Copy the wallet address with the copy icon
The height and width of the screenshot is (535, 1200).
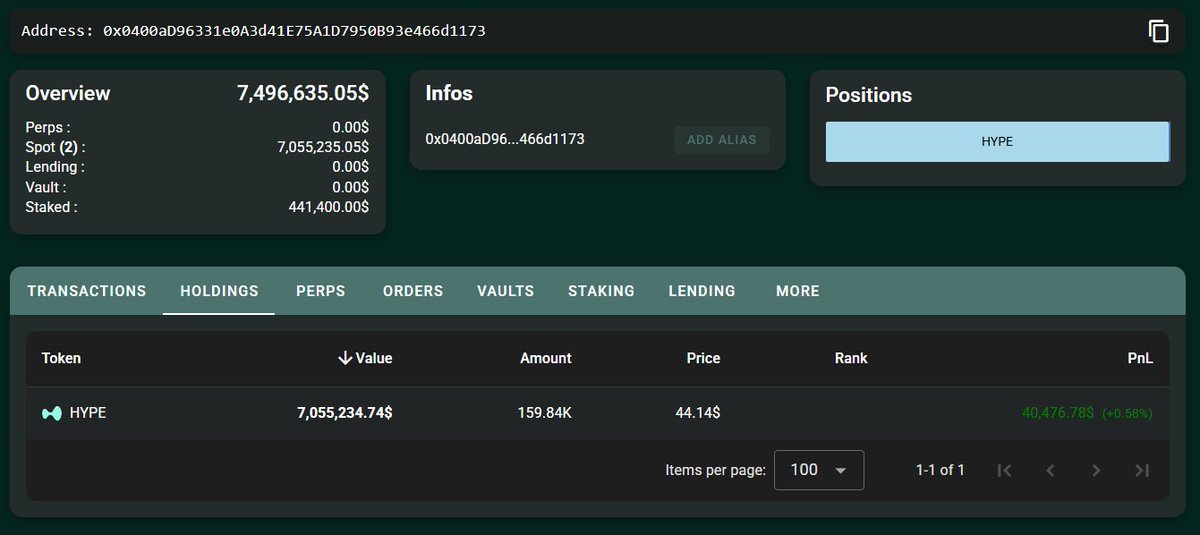click(1158, 31)
